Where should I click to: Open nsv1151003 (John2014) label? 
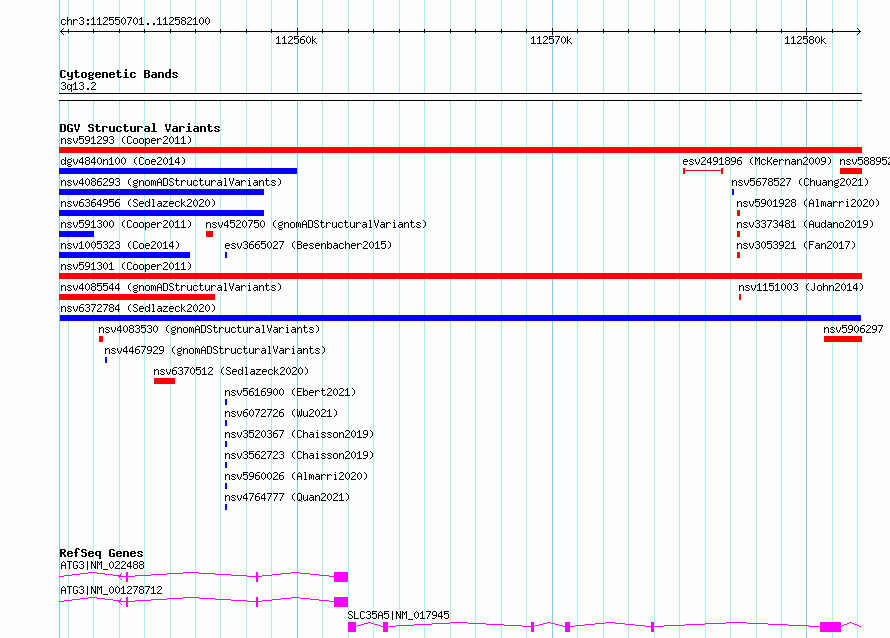[x=801, y=287]
